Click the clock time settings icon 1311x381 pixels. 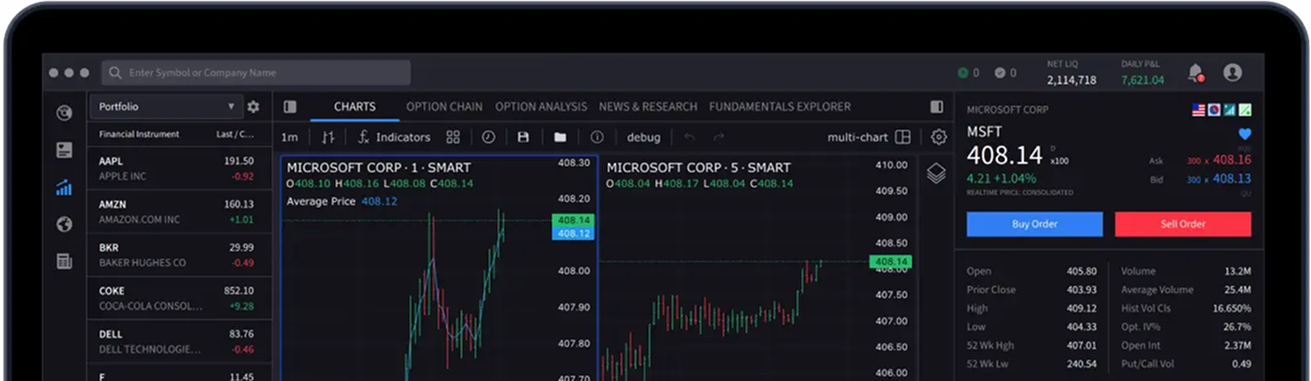pos(488,137)
